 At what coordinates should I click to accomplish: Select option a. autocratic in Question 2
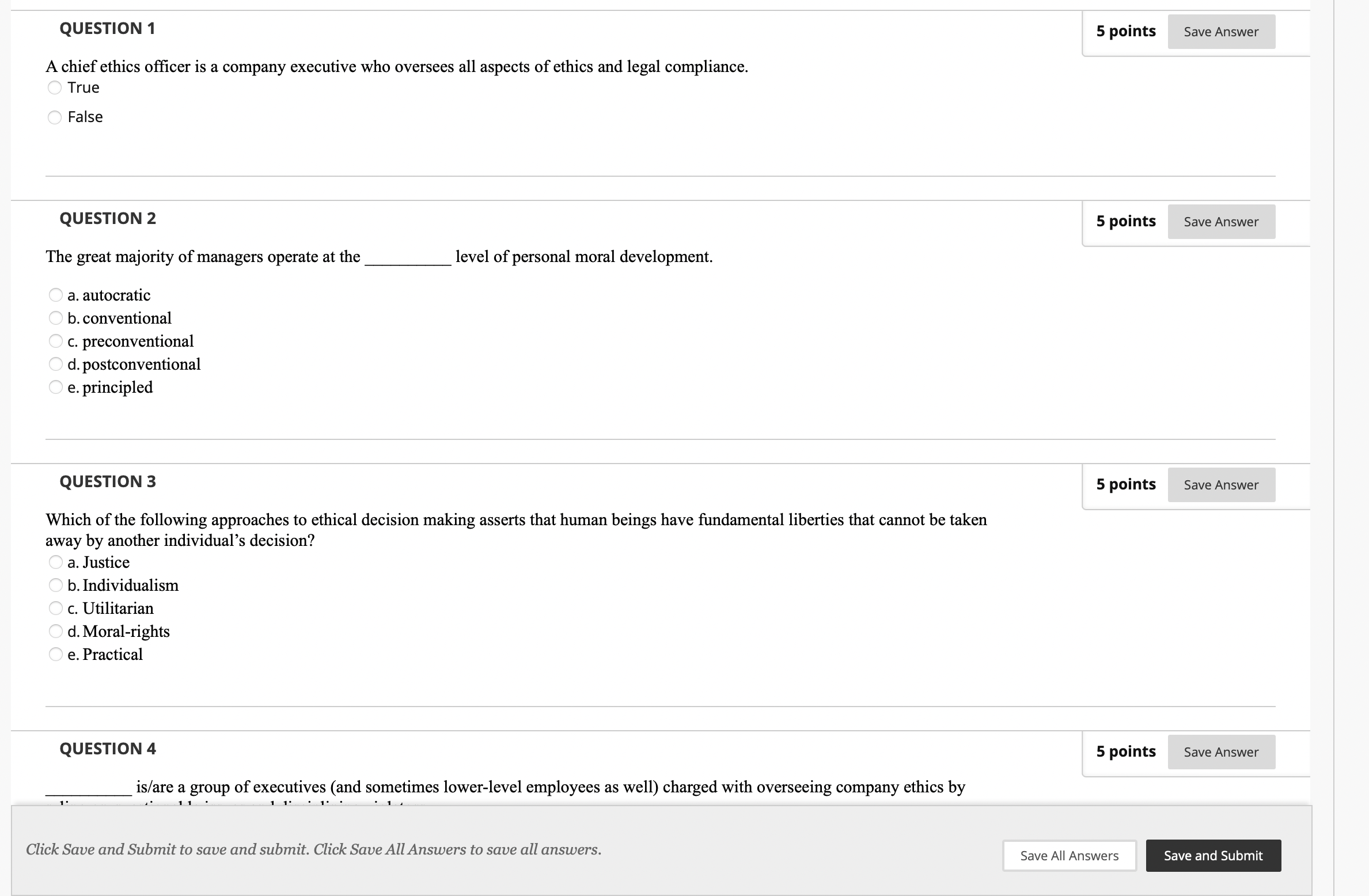pos(55,295)
